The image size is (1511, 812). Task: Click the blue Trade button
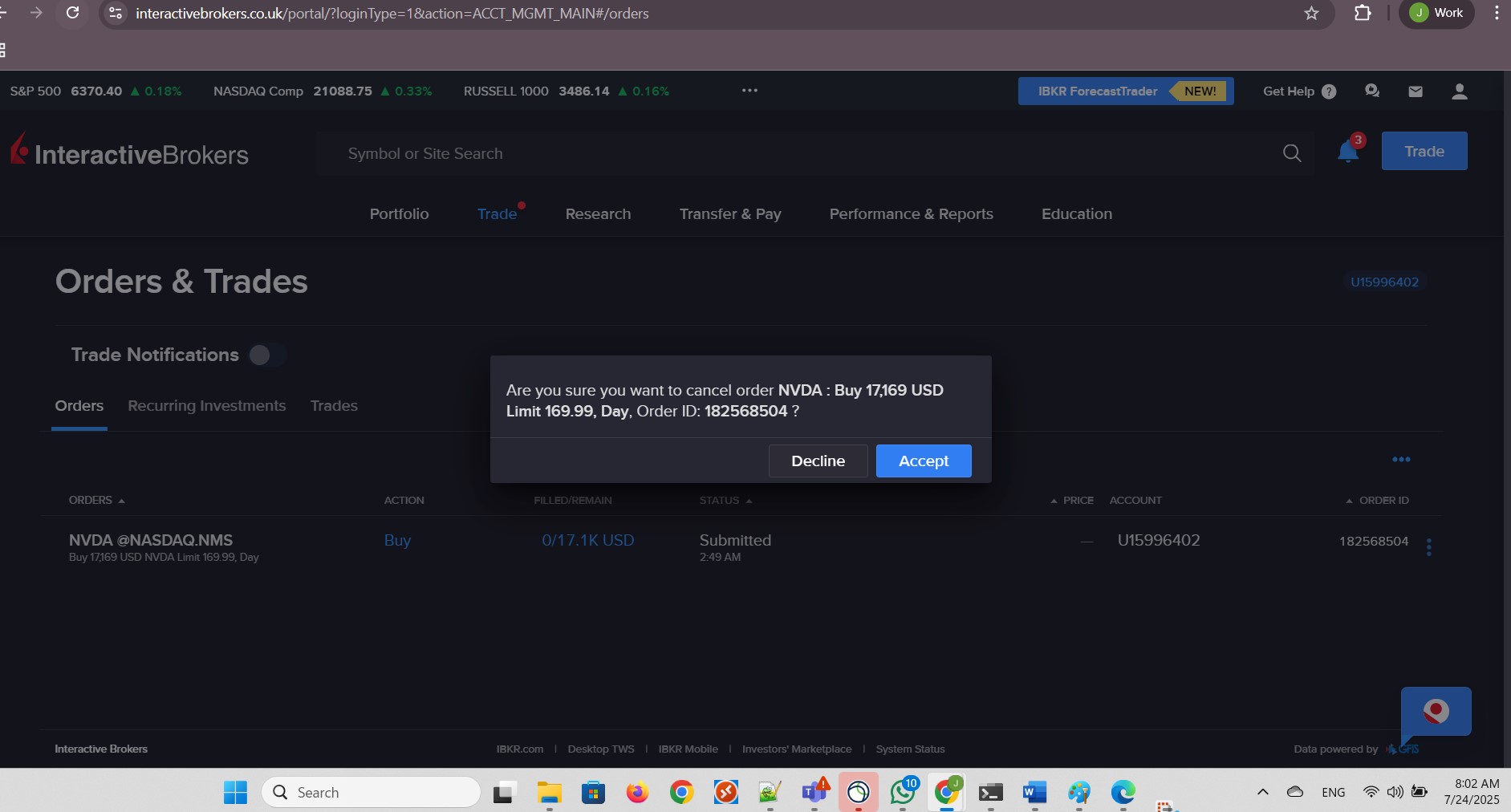(x=1424, y=151)
